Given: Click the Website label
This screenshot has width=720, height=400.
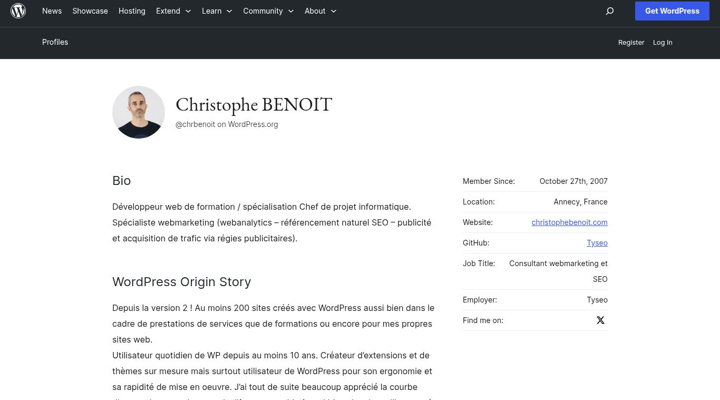Looking at the screenshot, I should [x=478, y=222].
